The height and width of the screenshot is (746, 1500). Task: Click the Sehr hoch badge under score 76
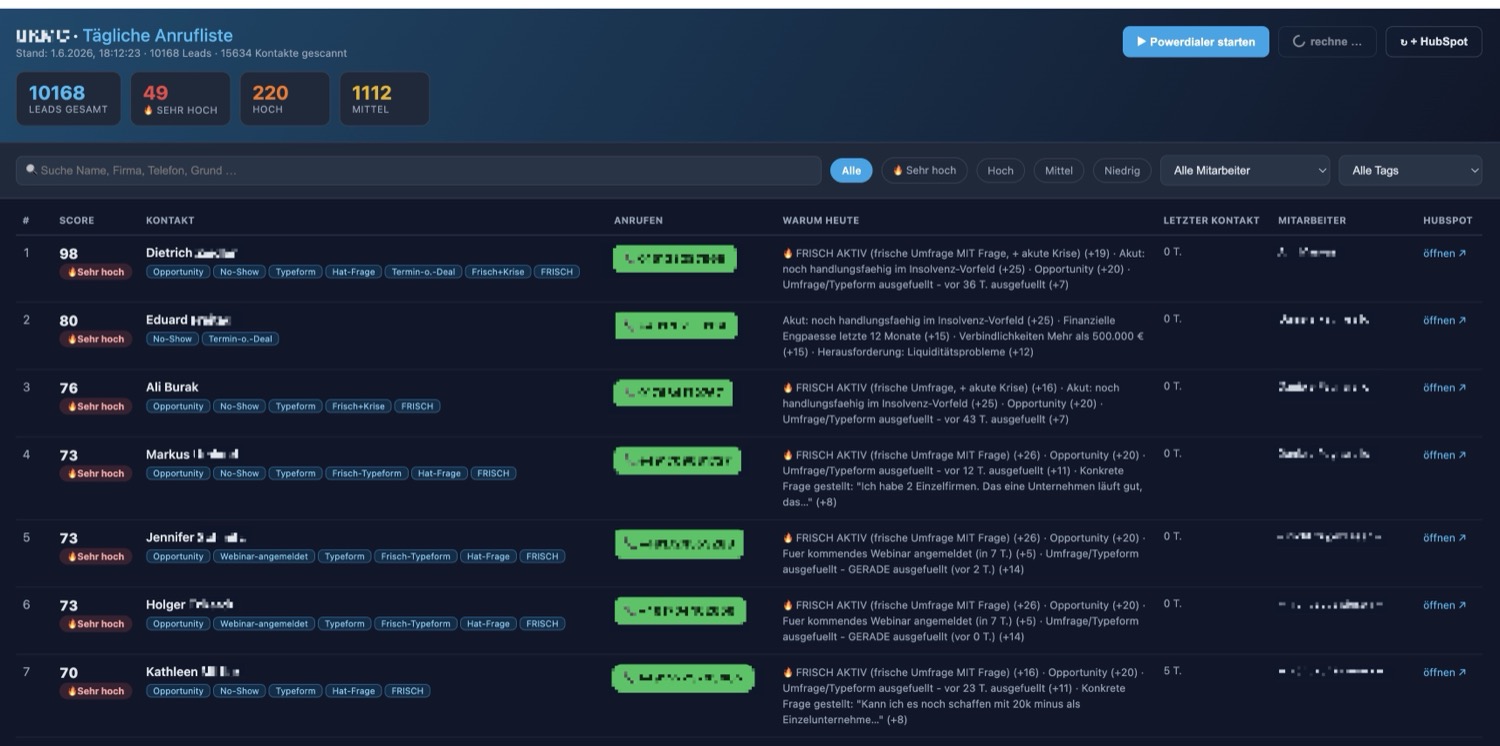click(96, 406)
